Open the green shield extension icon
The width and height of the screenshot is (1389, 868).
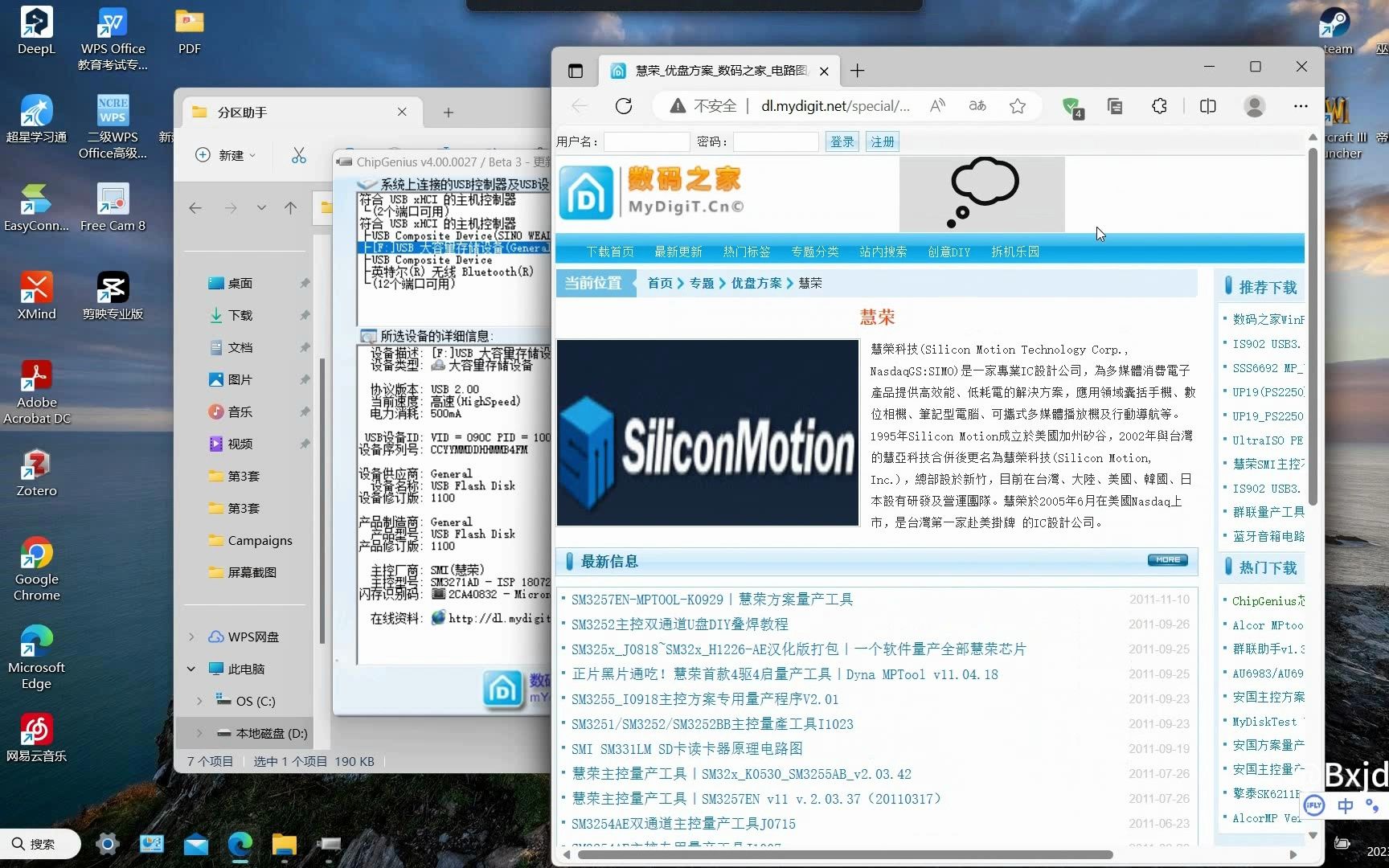[1072, 107]
